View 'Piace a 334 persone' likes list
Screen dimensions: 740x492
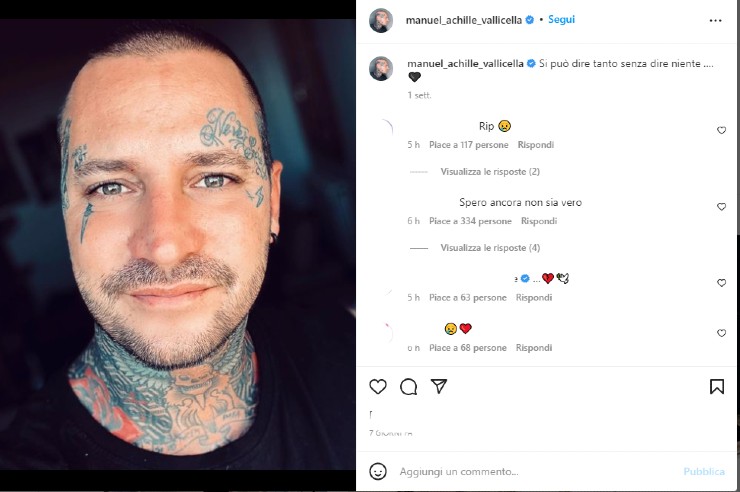pyautogui.click(x=470, y=221)
